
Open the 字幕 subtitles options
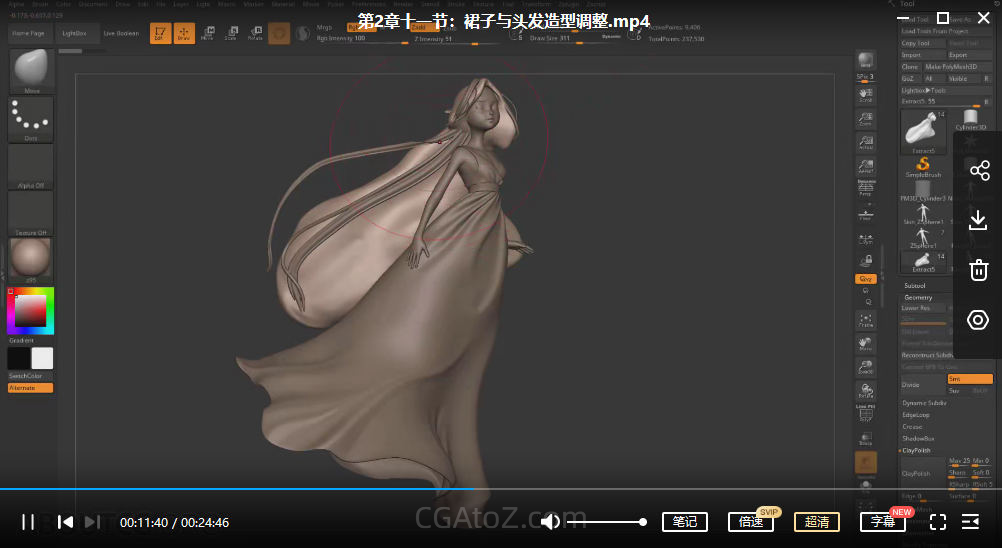click(882, 521)
